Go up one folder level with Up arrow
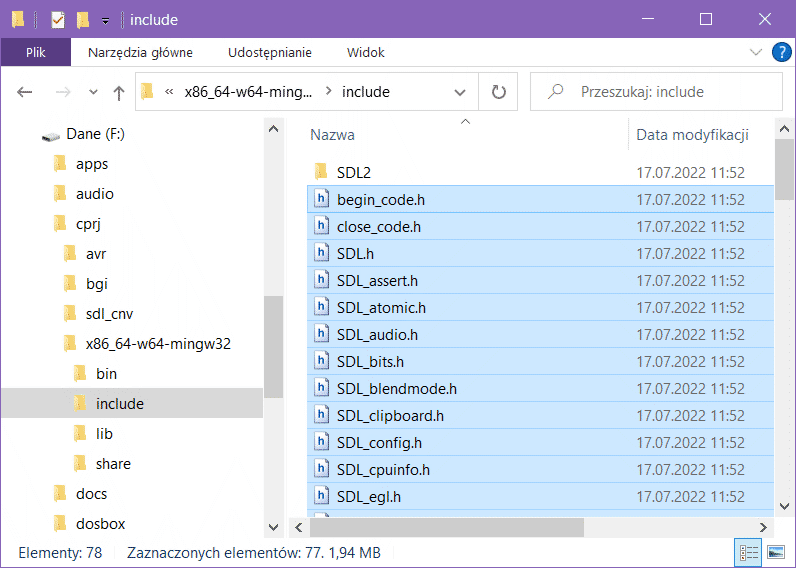 click(x=119, y=92)
